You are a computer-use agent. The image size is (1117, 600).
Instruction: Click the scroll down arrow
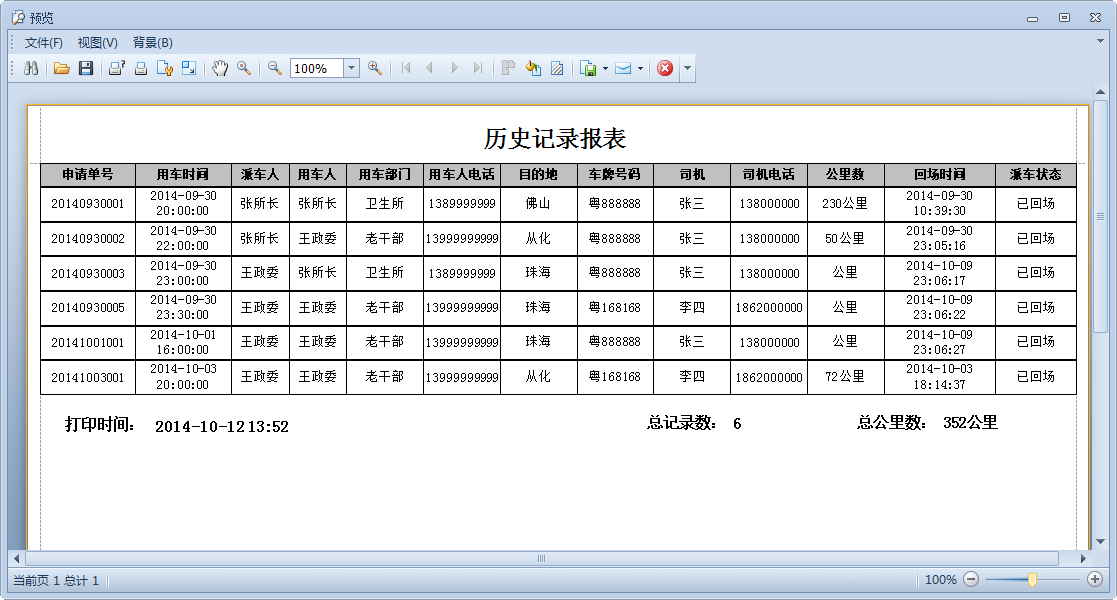tap(1101, 542)
